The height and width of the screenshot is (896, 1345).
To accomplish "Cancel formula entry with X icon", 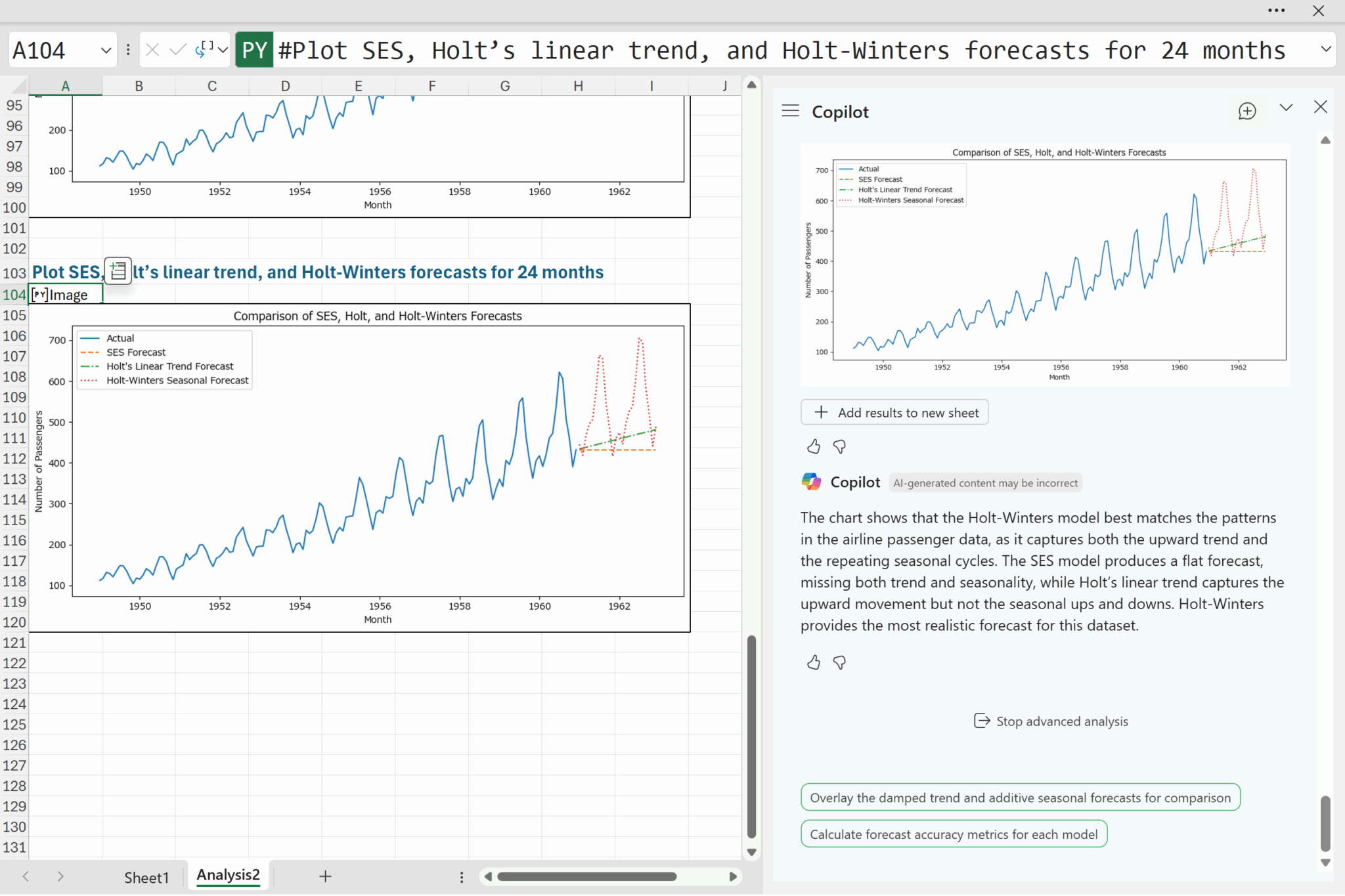I will pos(152,50).
